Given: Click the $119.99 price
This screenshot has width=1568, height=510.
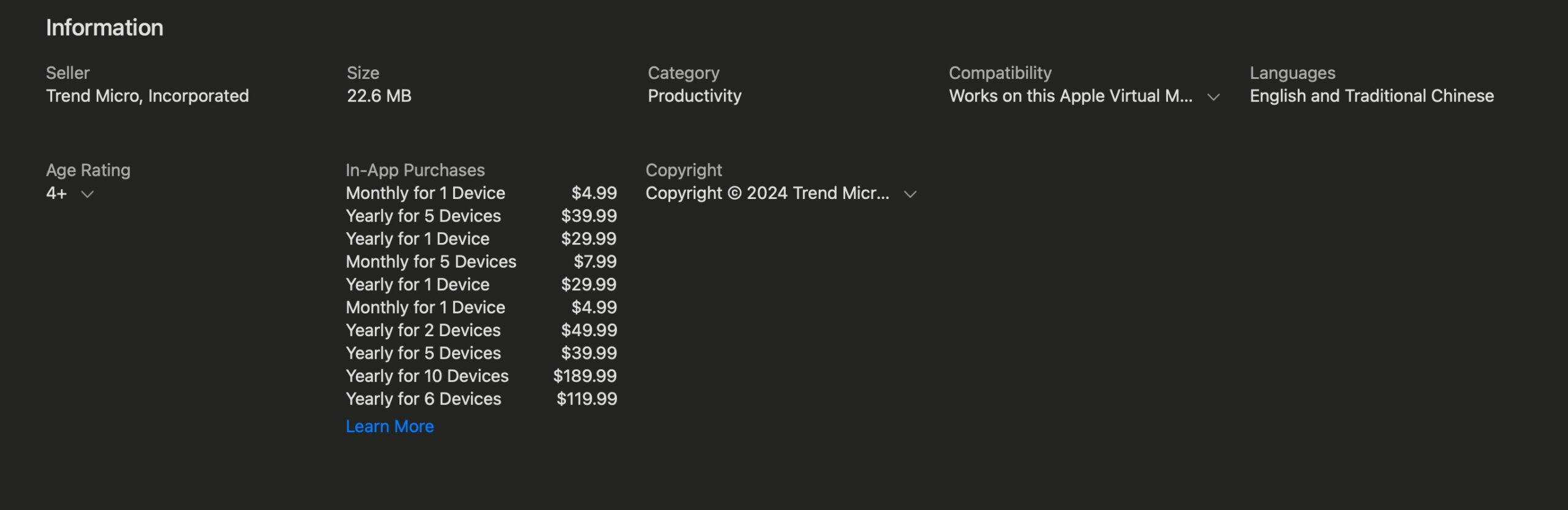Looking at the screenshot, I should click(587, 399).
